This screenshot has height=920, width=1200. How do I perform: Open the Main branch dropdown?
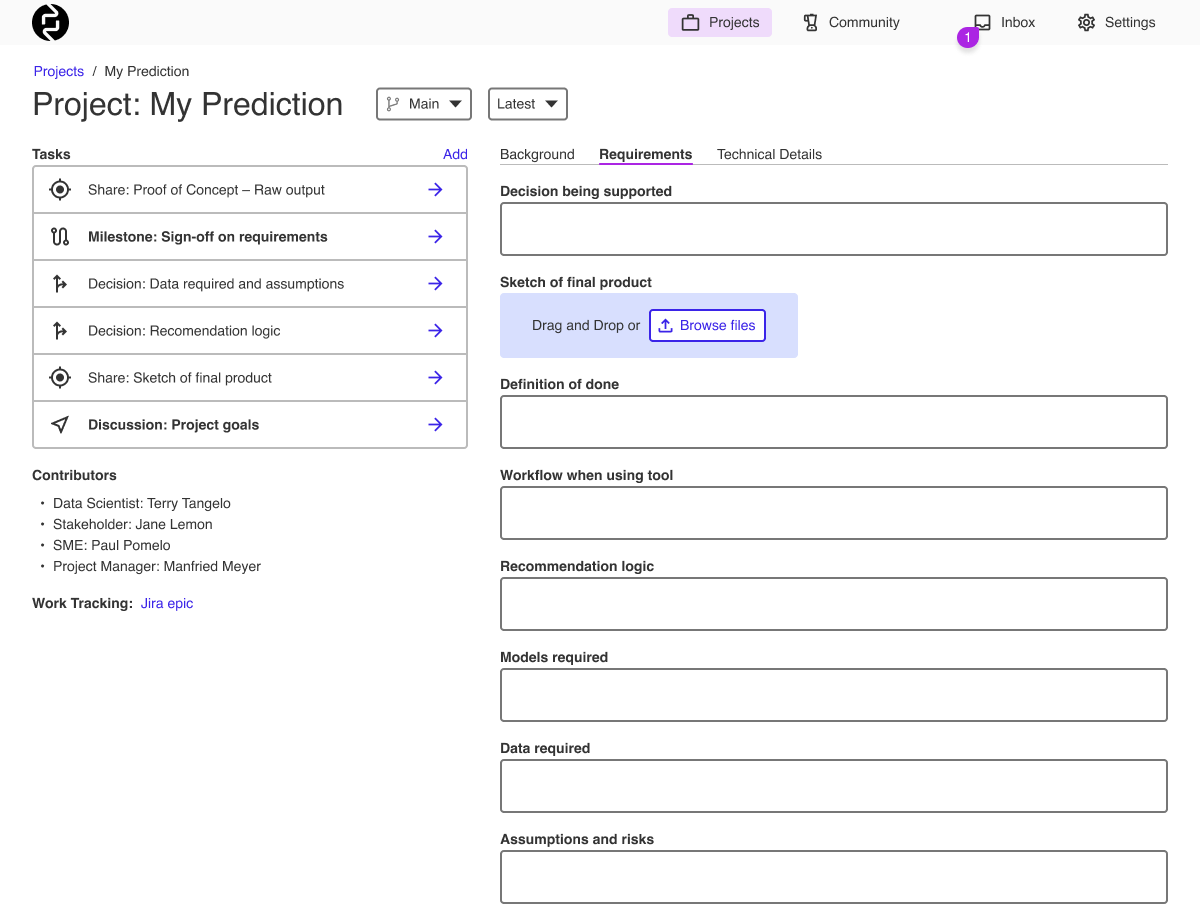[x=423, y=103]
